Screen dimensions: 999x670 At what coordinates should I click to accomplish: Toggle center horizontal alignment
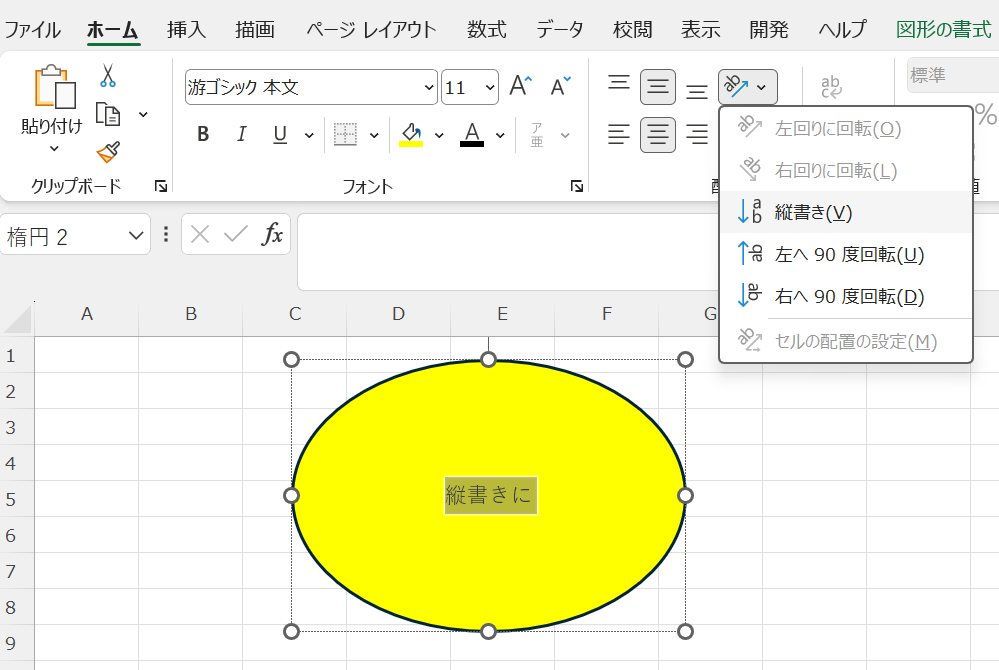pyautogui.click(x=657, y=135)
